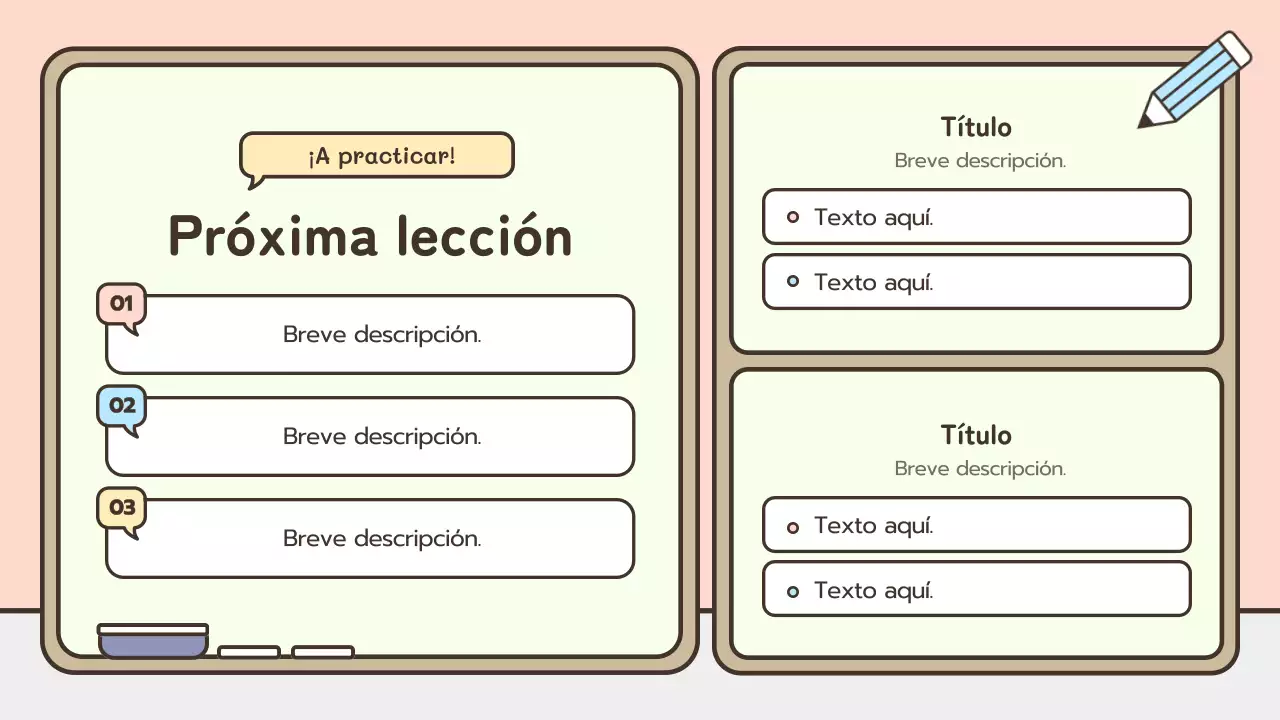1280x720 pixels.
Task: Click the rightmost chalk piece on the ledge
Action: (x=322, y=652)
